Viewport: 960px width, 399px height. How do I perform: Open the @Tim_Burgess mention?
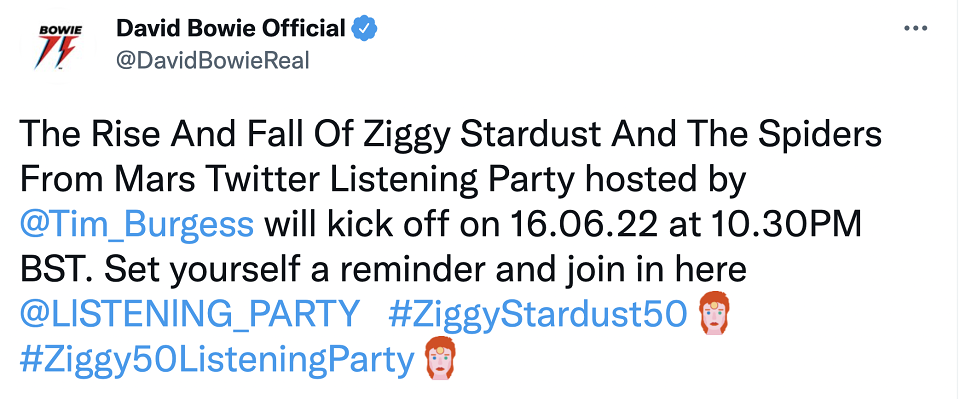point(137,226)
